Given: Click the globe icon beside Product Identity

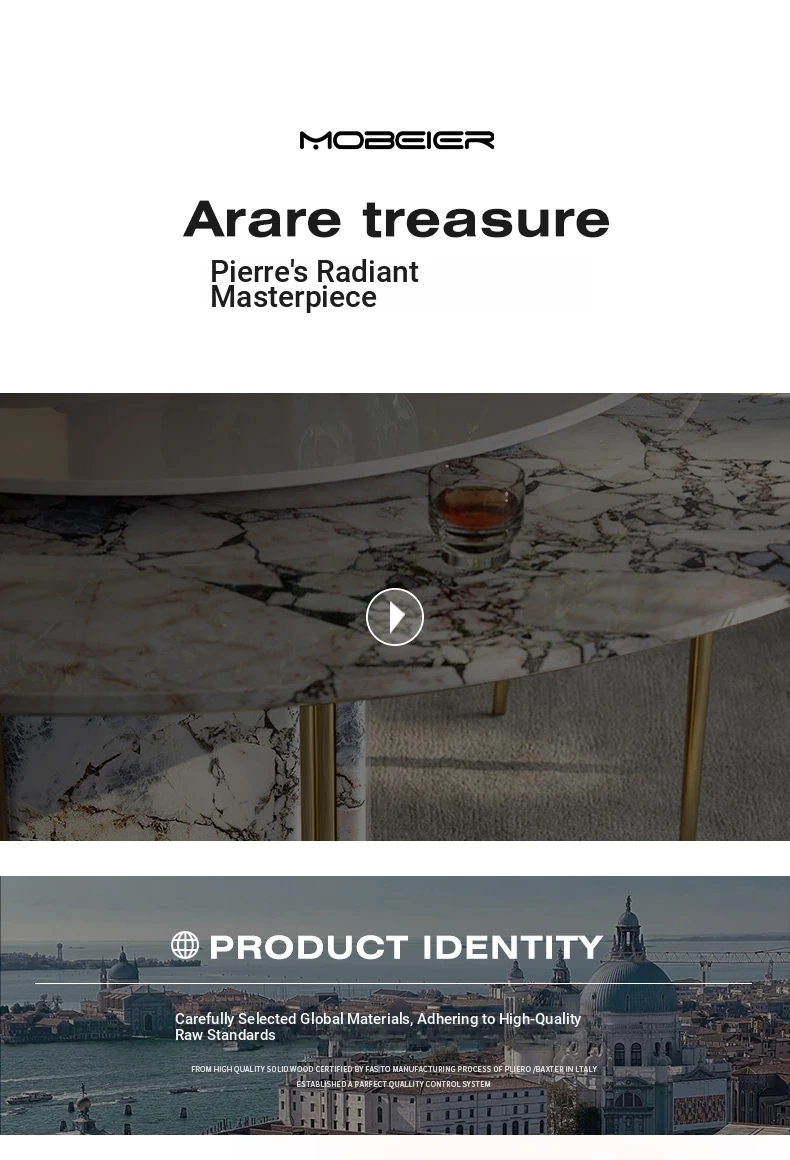Looking at the screenshot, I should tap(185, 945).
